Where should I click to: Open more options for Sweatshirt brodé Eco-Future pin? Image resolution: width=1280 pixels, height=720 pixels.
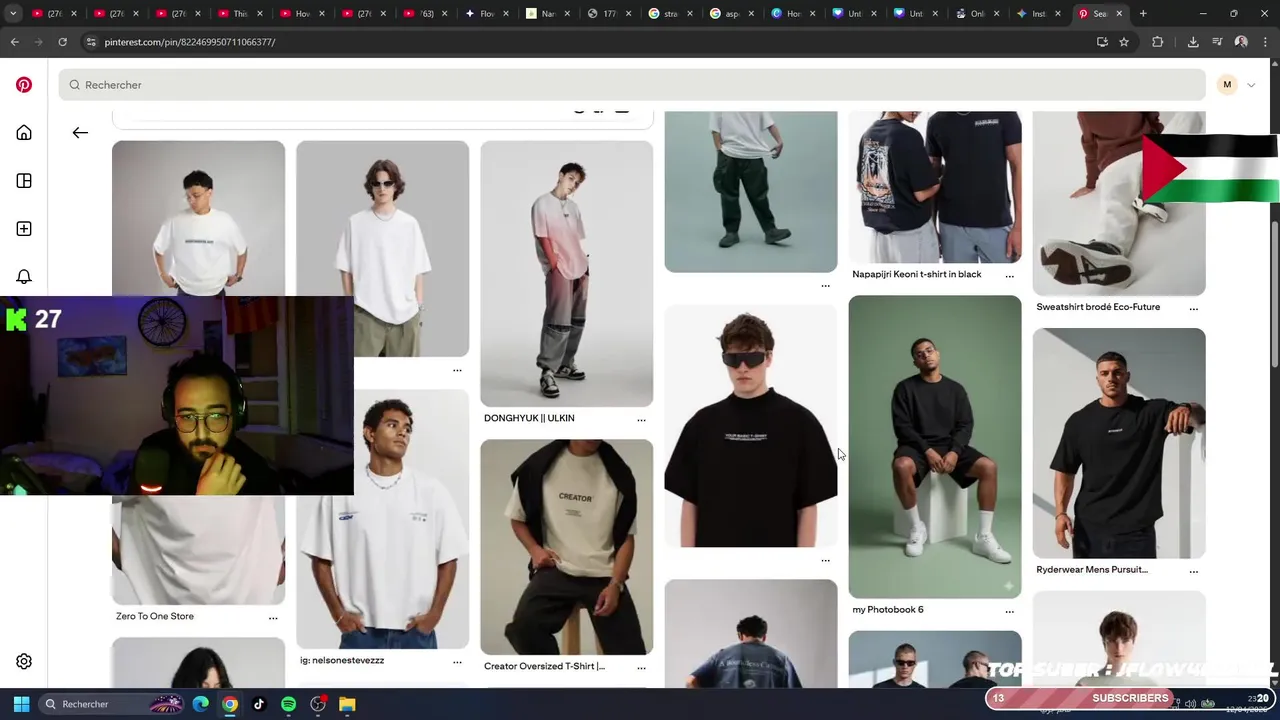pos(1193,308)
